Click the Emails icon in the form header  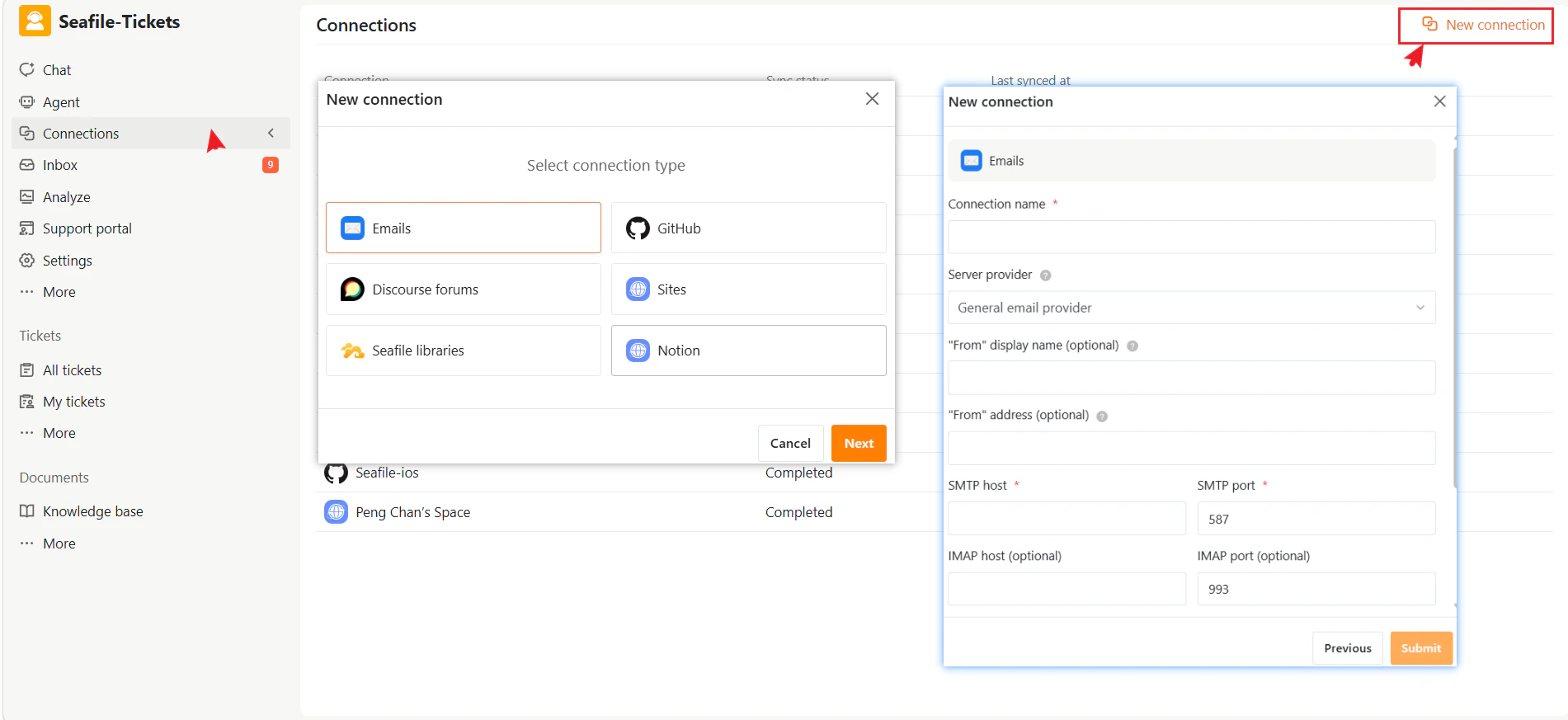pyautogui.click(x=972, y=161)
